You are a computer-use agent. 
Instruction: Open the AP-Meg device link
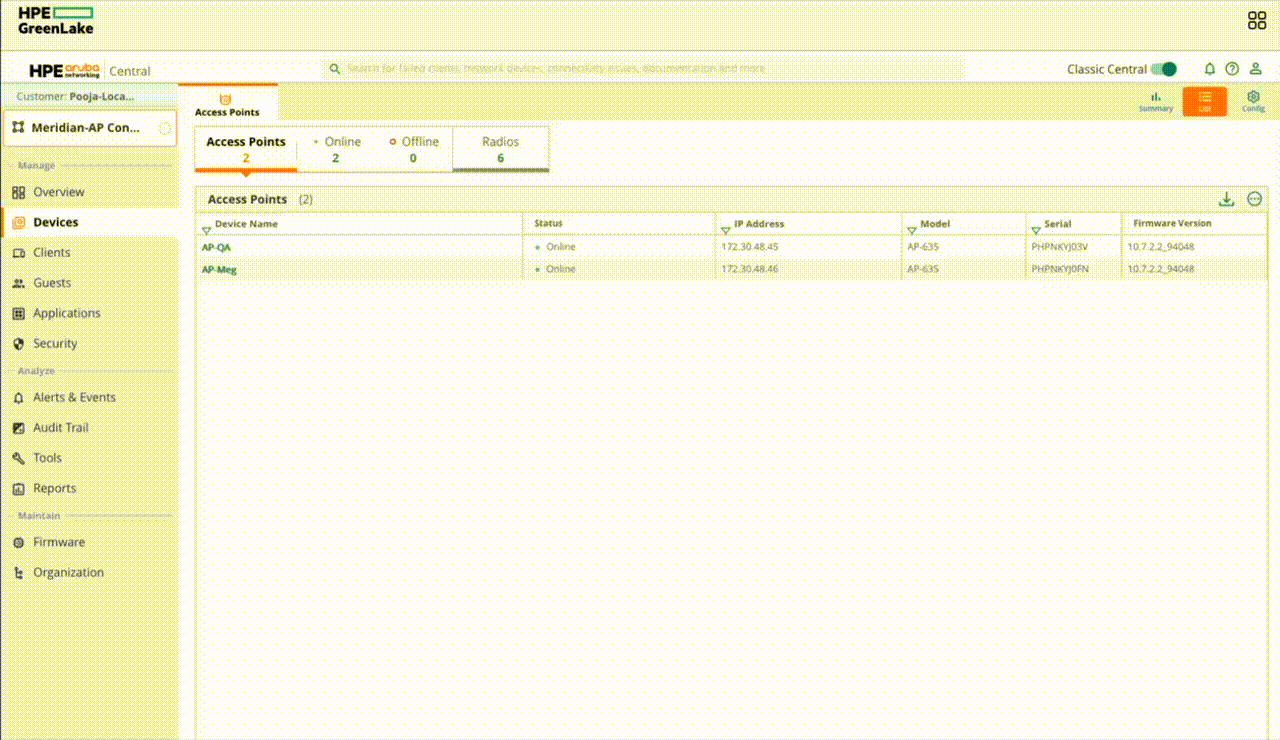219,269
